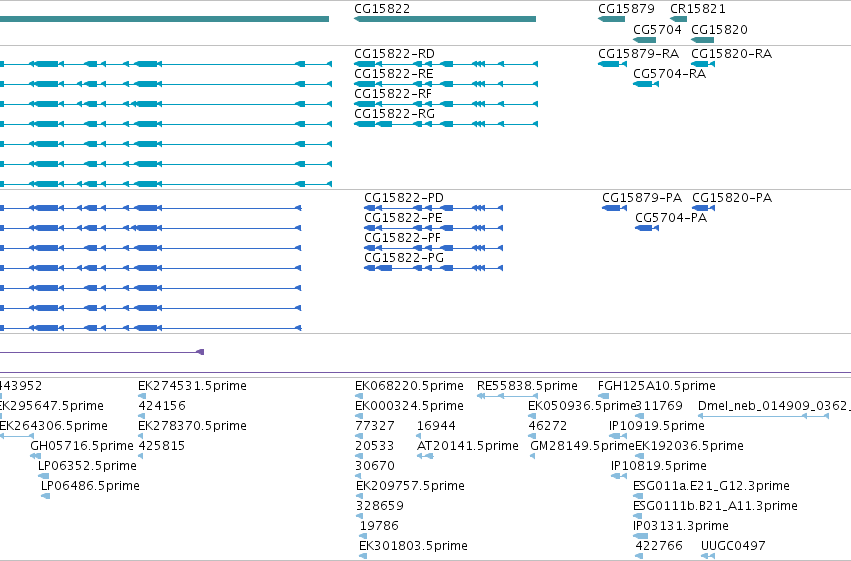This screenshot has width=851, height=561.
Task: Click the 422766 feature label
Action: click(658, 546)
